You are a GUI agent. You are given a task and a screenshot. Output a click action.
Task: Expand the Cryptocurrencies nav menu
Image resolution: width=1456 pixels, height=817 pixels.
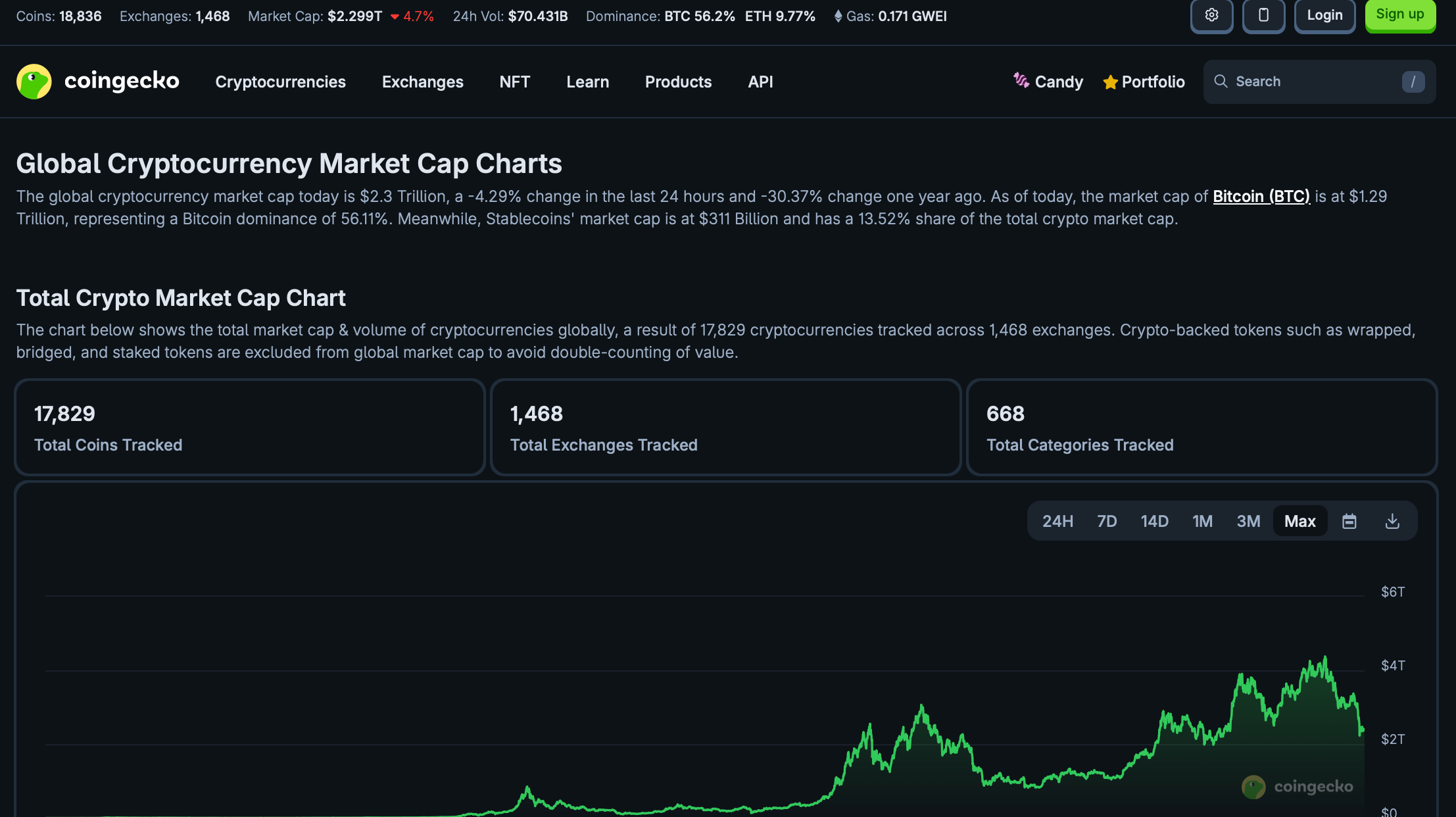click(280, 82)
